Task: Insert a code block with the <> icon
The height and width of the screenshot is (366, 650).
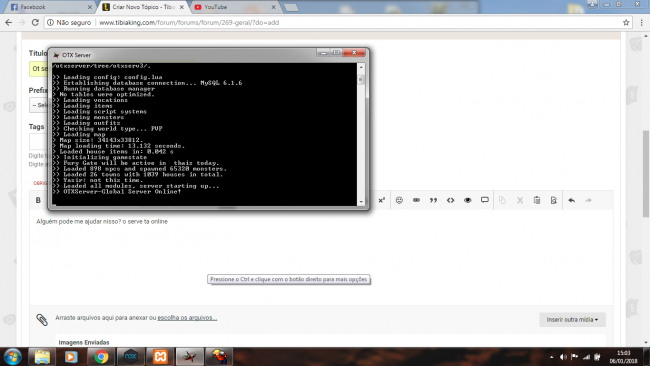Action: click(x=450, y=200)
